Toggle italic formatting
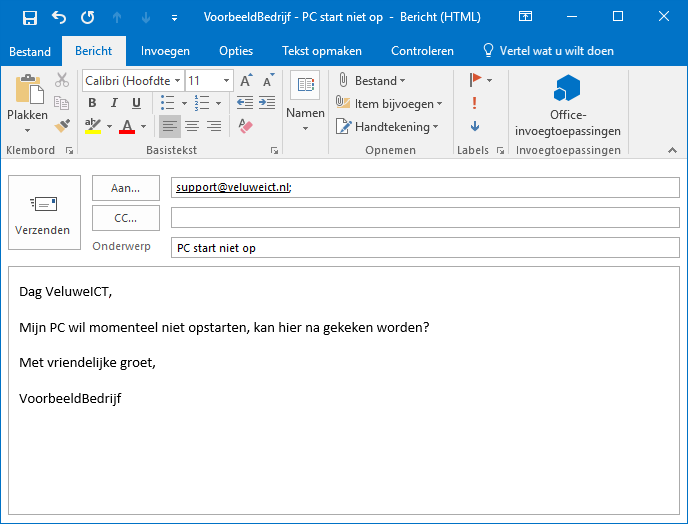Screen dimensions: 688x524 114,103
